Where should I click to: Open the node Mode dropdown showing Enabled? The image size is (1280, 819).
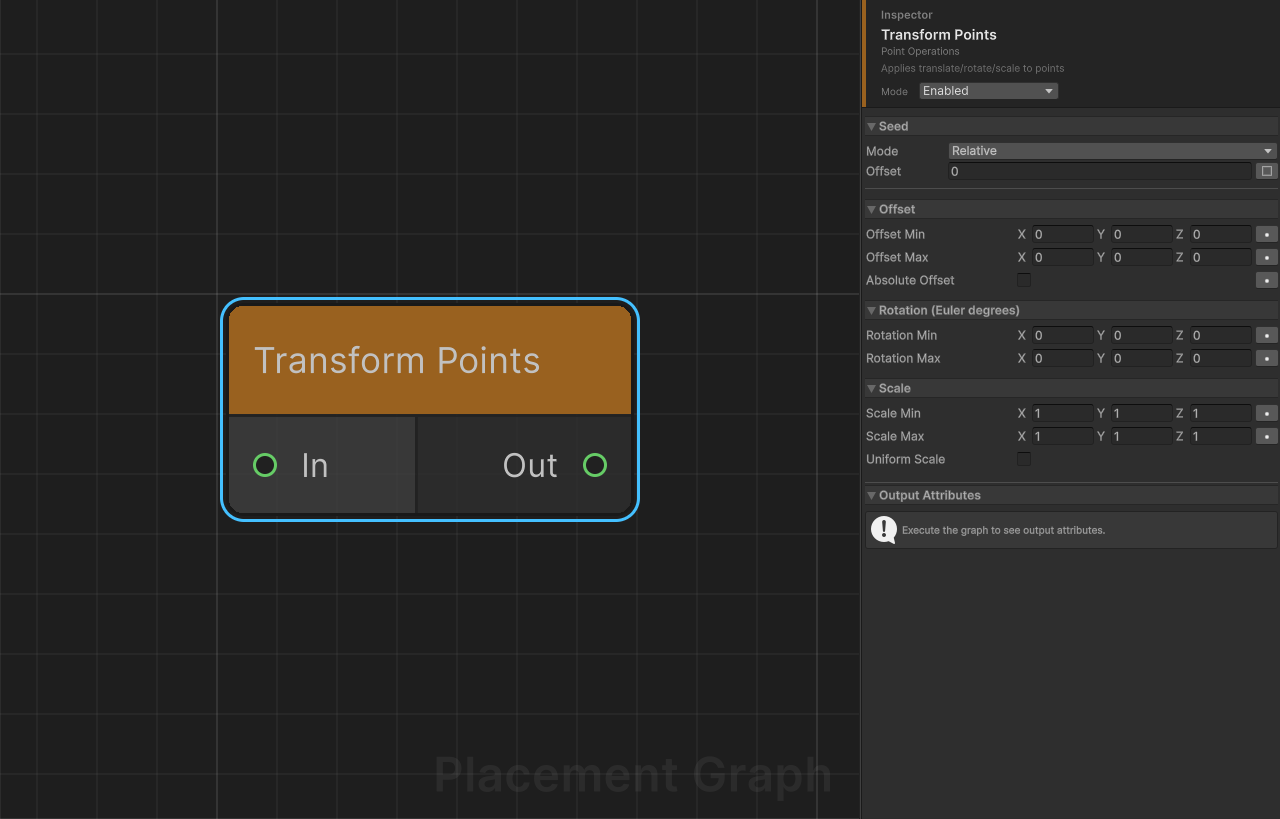point(988,91)
